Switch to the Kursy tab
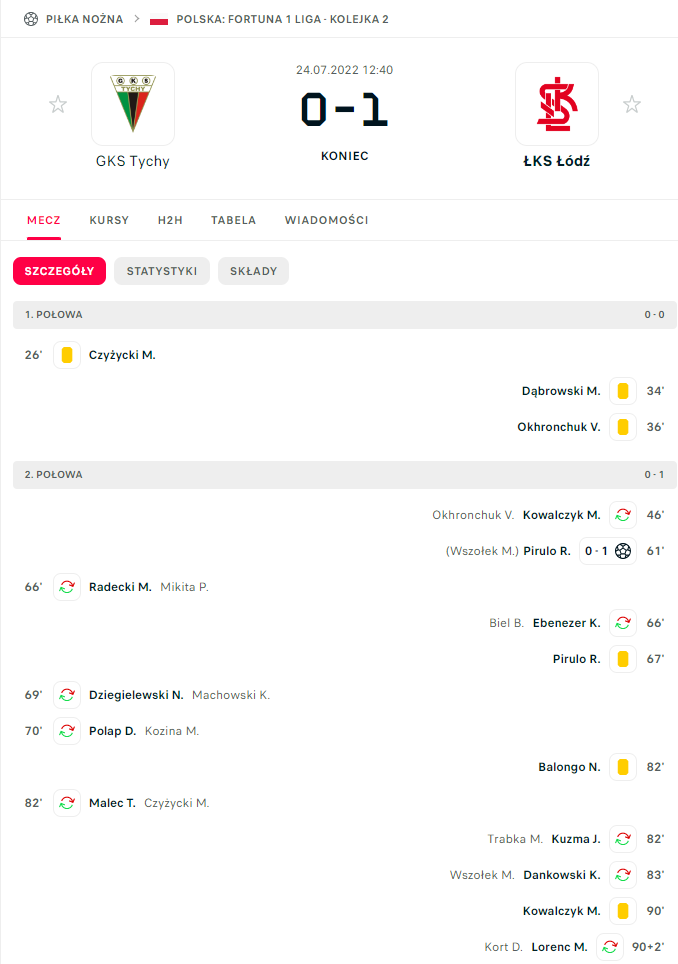 109,220
